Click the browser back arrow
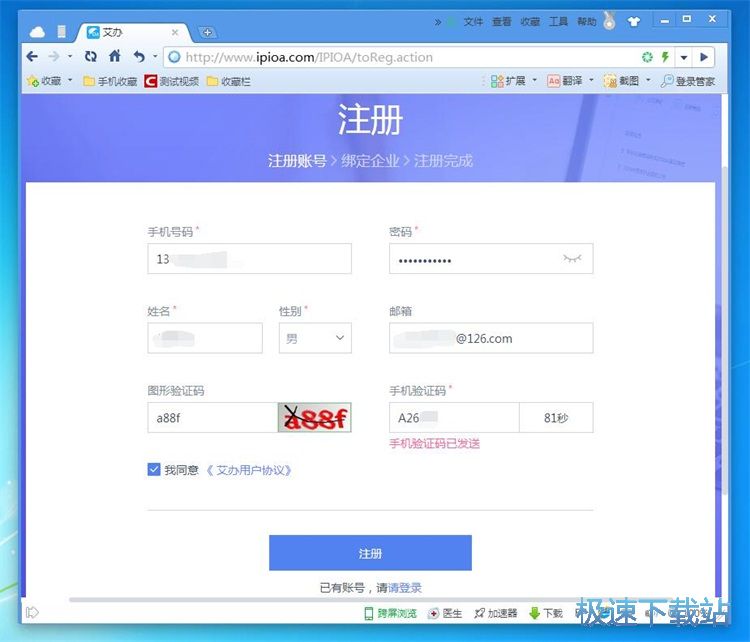Viewport: 750px width, 642px height. click(32, 56)
